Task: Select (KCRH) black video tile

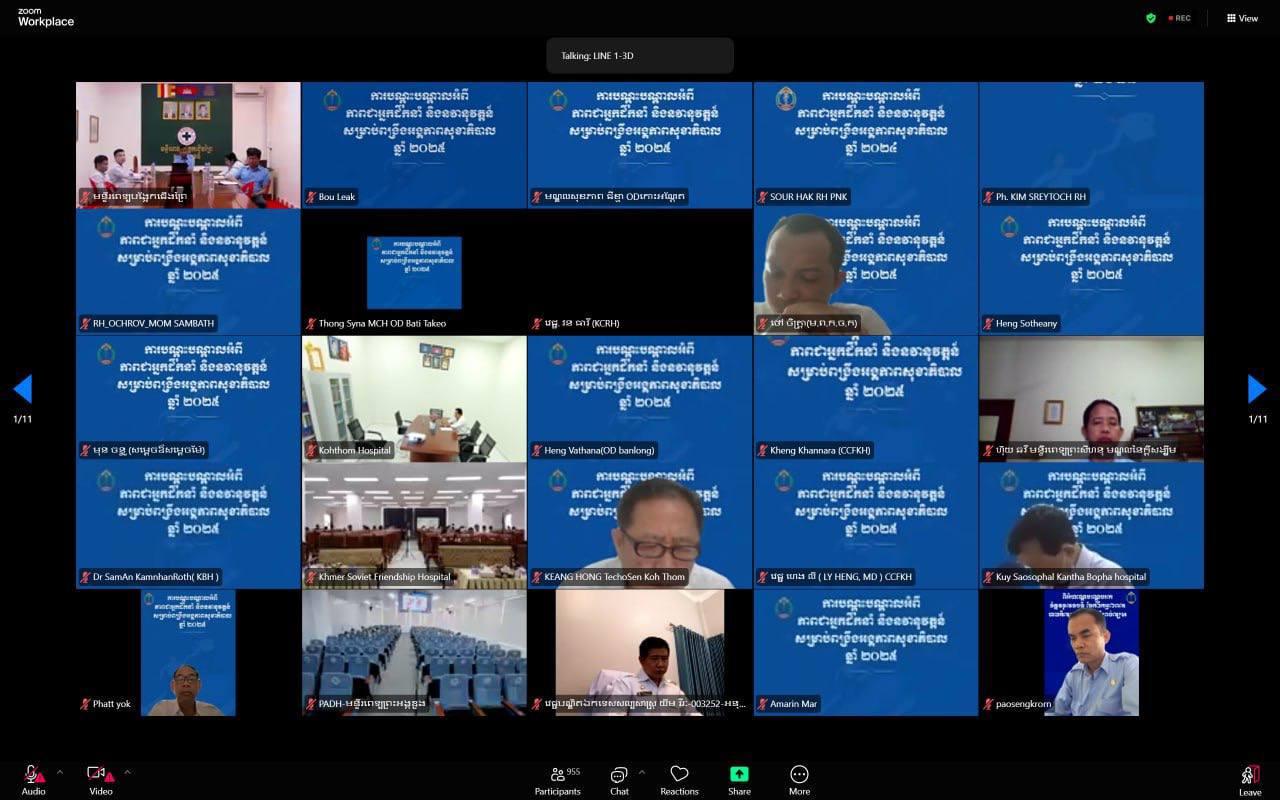Action: coord(640,272)
